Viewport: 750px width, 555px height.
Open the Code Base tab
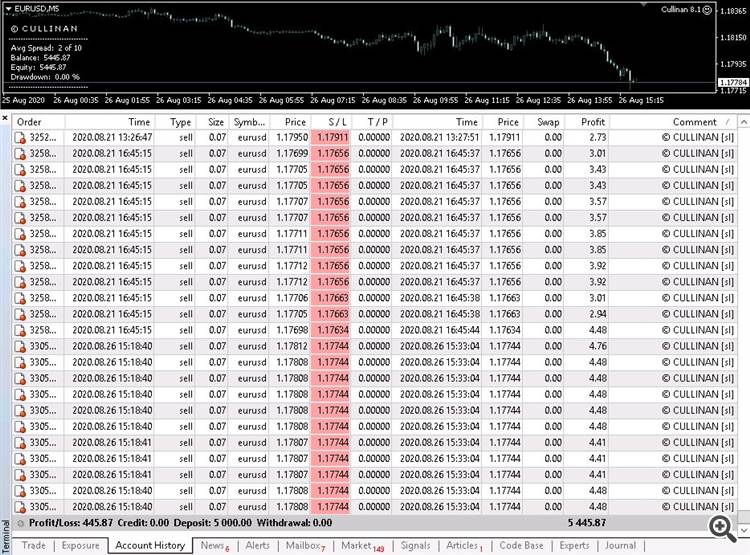tap(521, 545)
